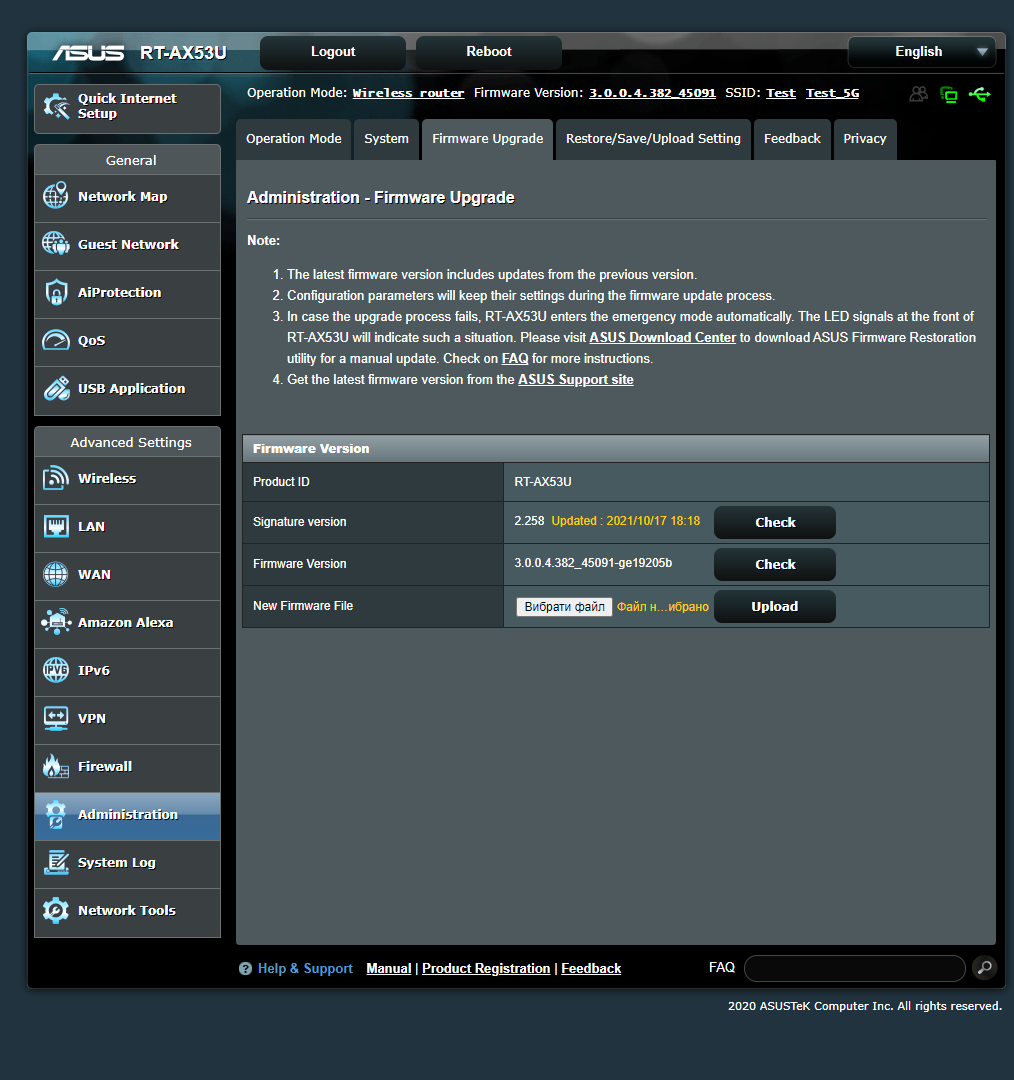1014x1080 pixels.
Task: Check for new Firmware Version
Action: 775,564
